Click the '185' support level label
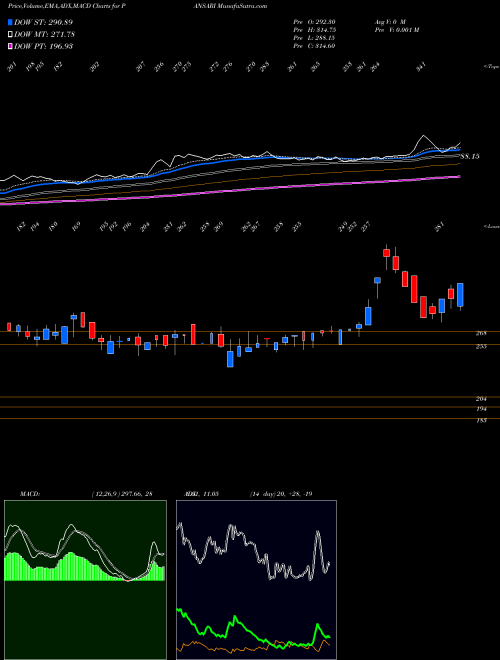Viewport: 500px width, 660px height. 481,420
